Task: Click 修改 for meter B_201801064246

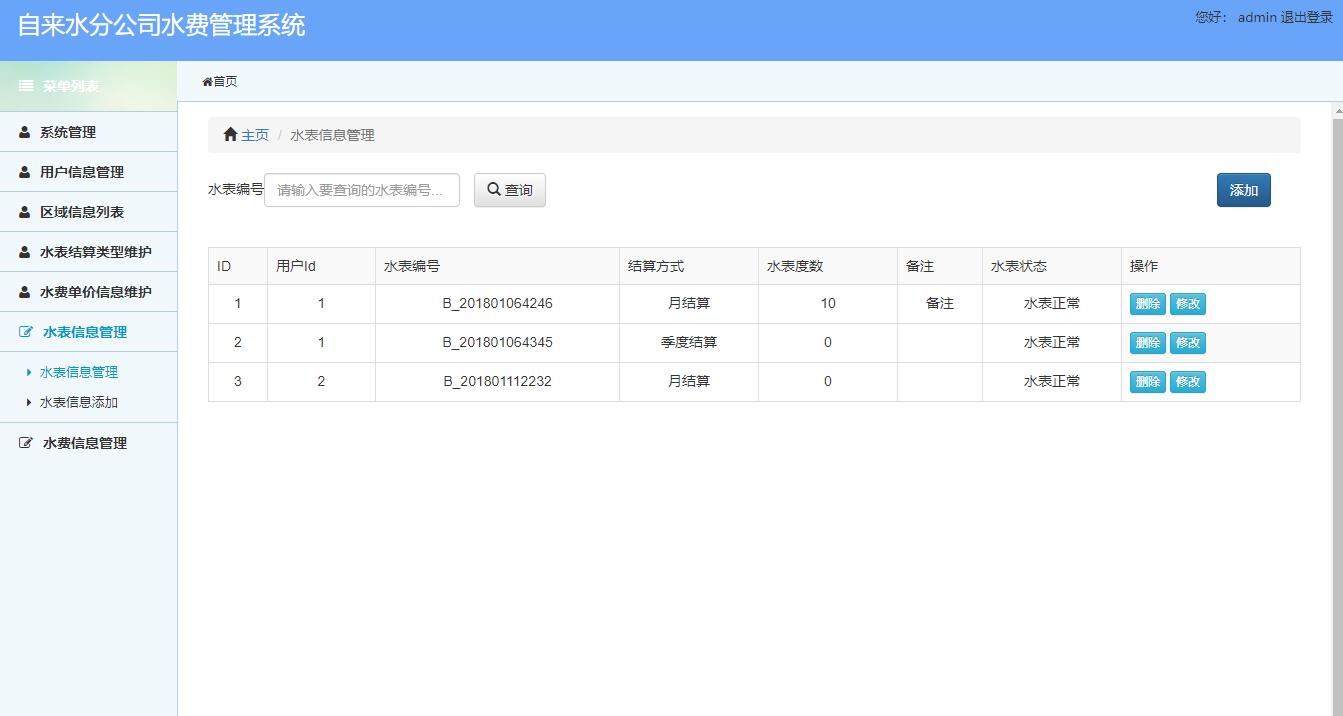Action: pyautogui.click(x=1187, y=303)
